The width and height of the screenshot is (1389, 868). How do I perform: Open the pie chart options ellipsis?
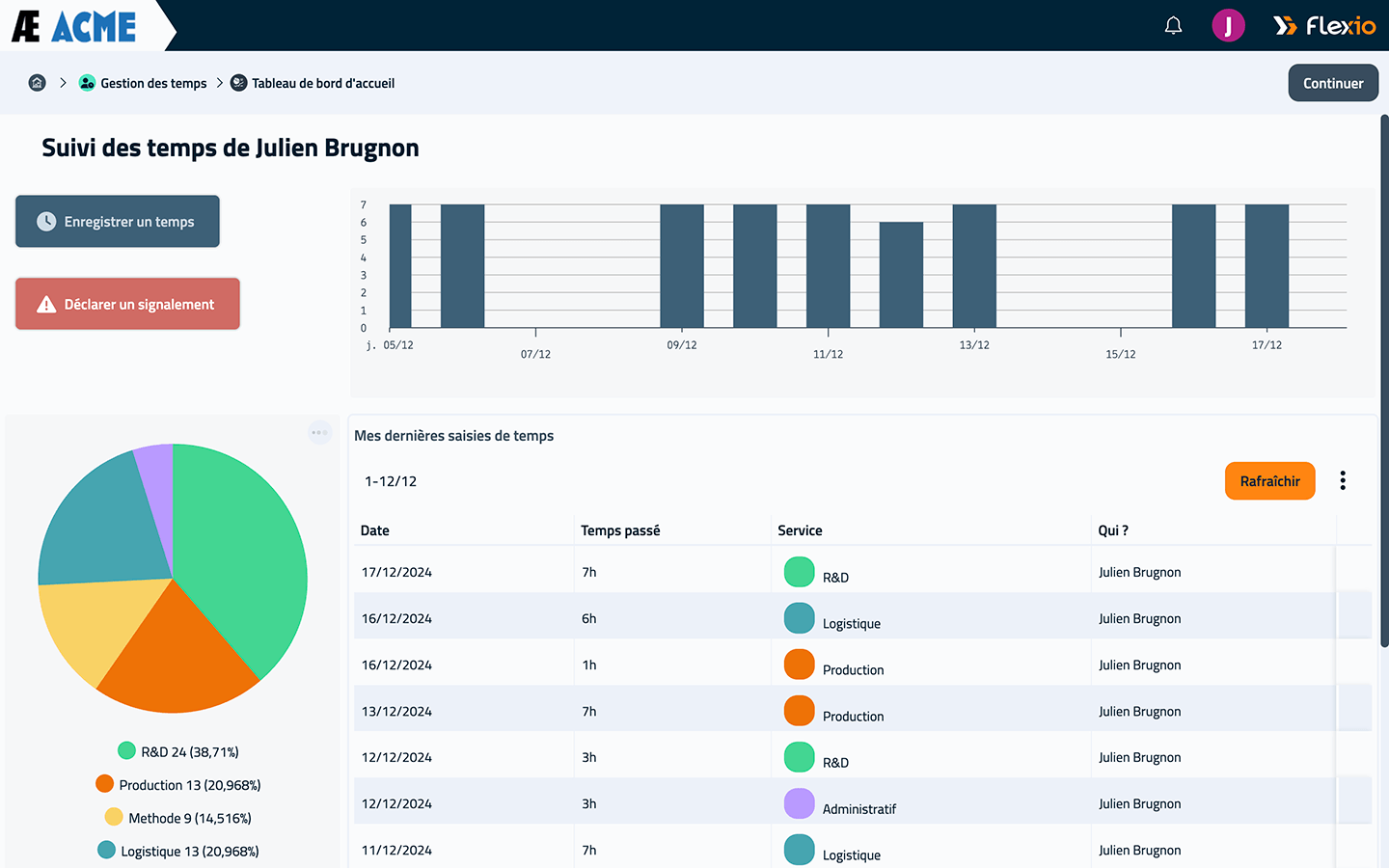pos(319,432)
